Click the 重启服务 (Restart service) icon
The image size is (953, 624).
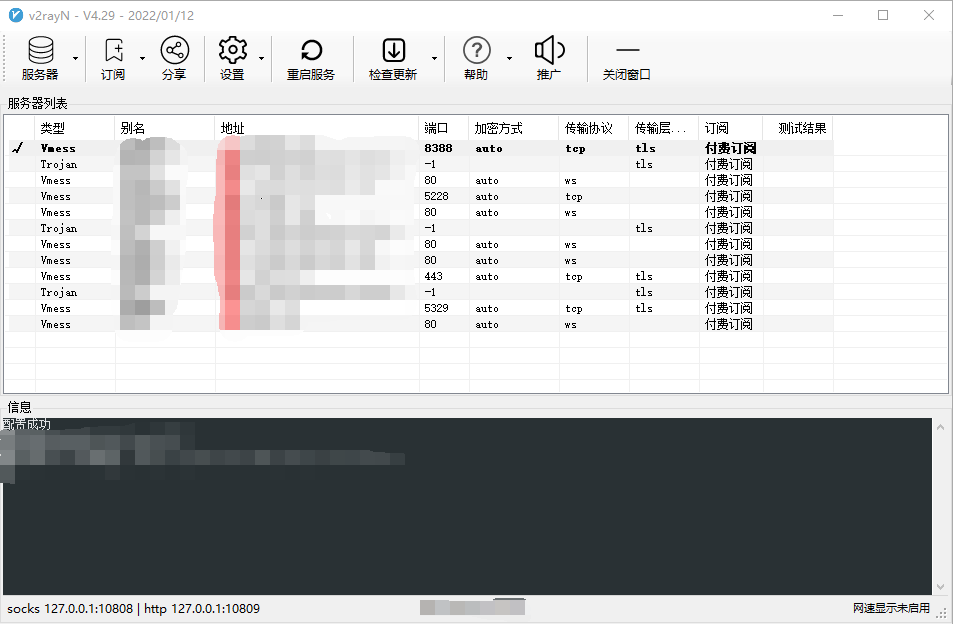click(x=311, y=58)
